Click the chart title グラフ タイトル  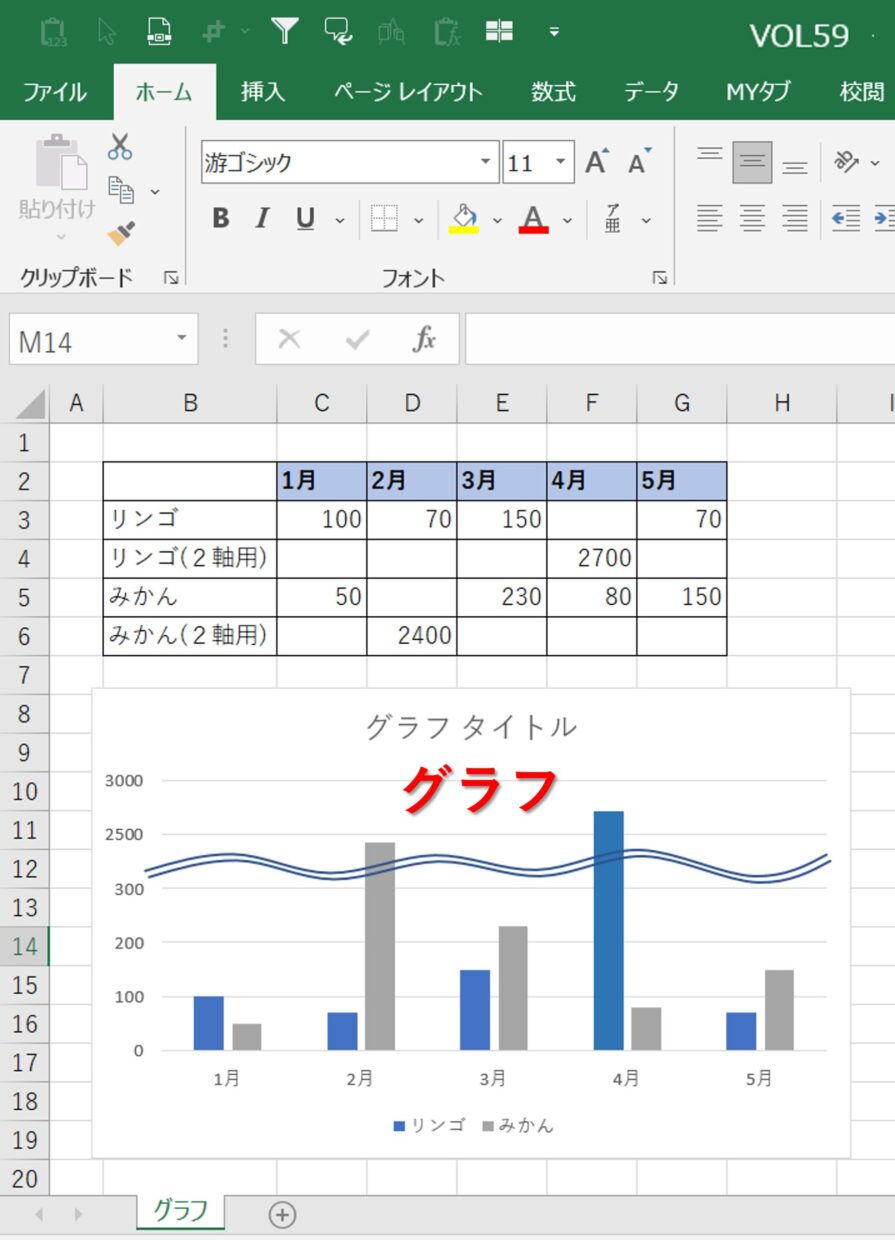(x=471, y=727)
